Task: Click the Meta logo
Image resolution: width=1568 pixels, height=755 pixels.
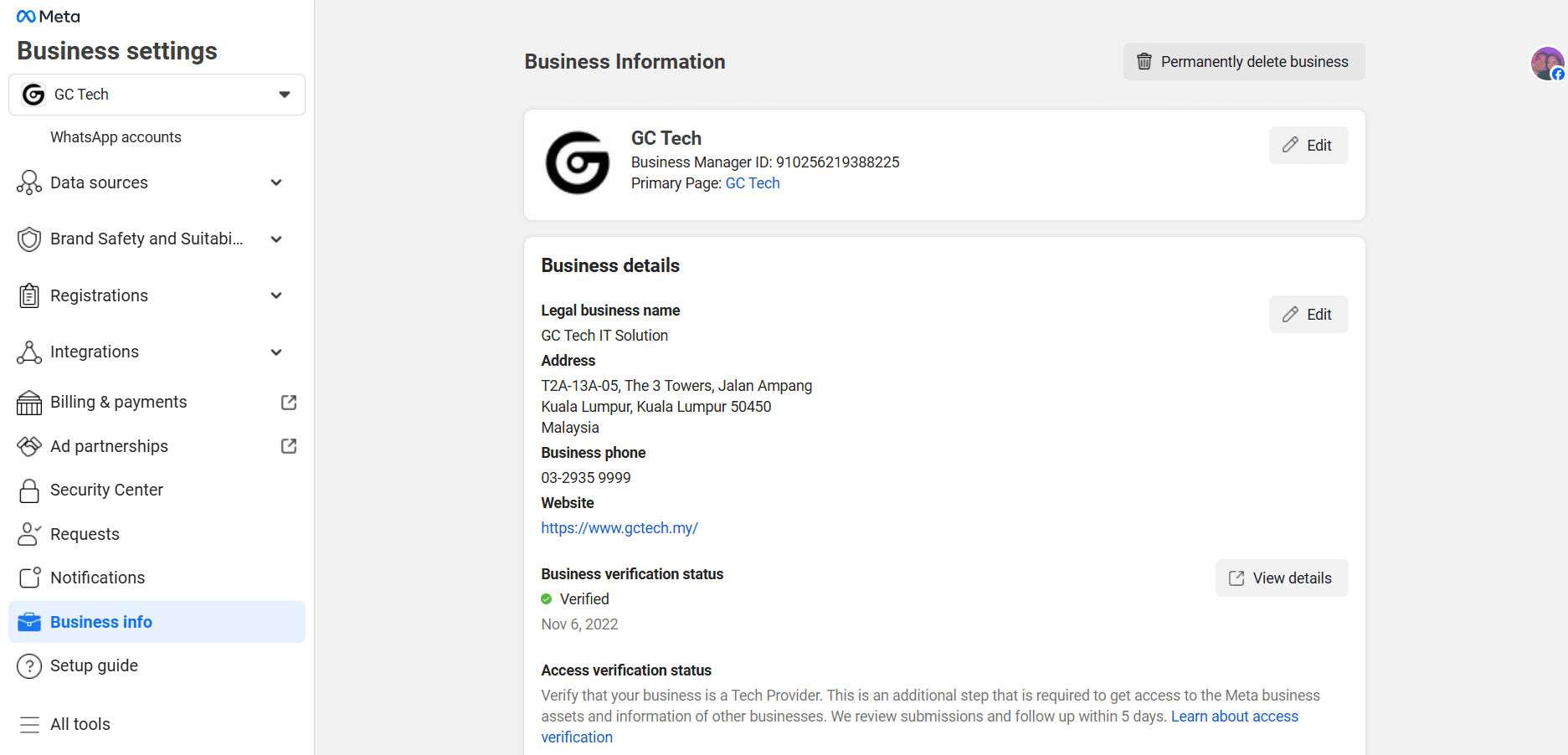Action: 49,17
